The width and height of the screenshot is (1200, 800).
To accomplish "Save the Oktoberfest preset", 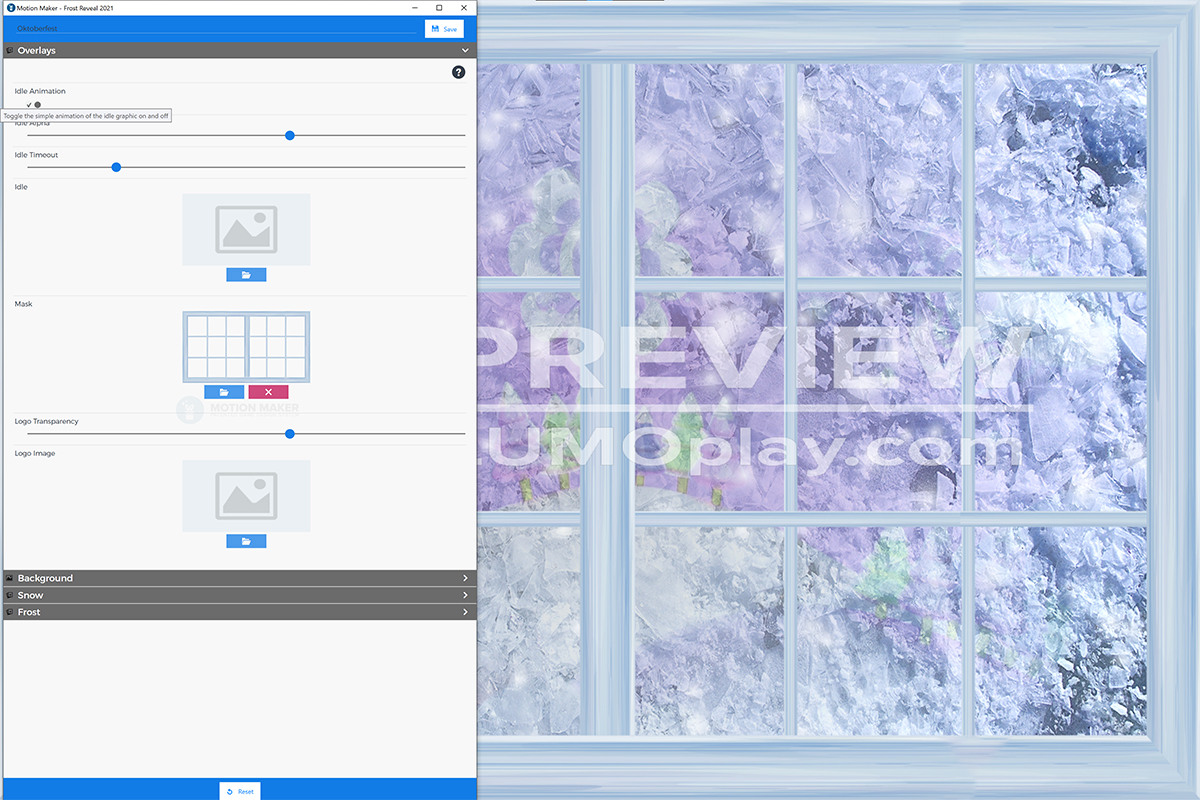I will (444, 29).
